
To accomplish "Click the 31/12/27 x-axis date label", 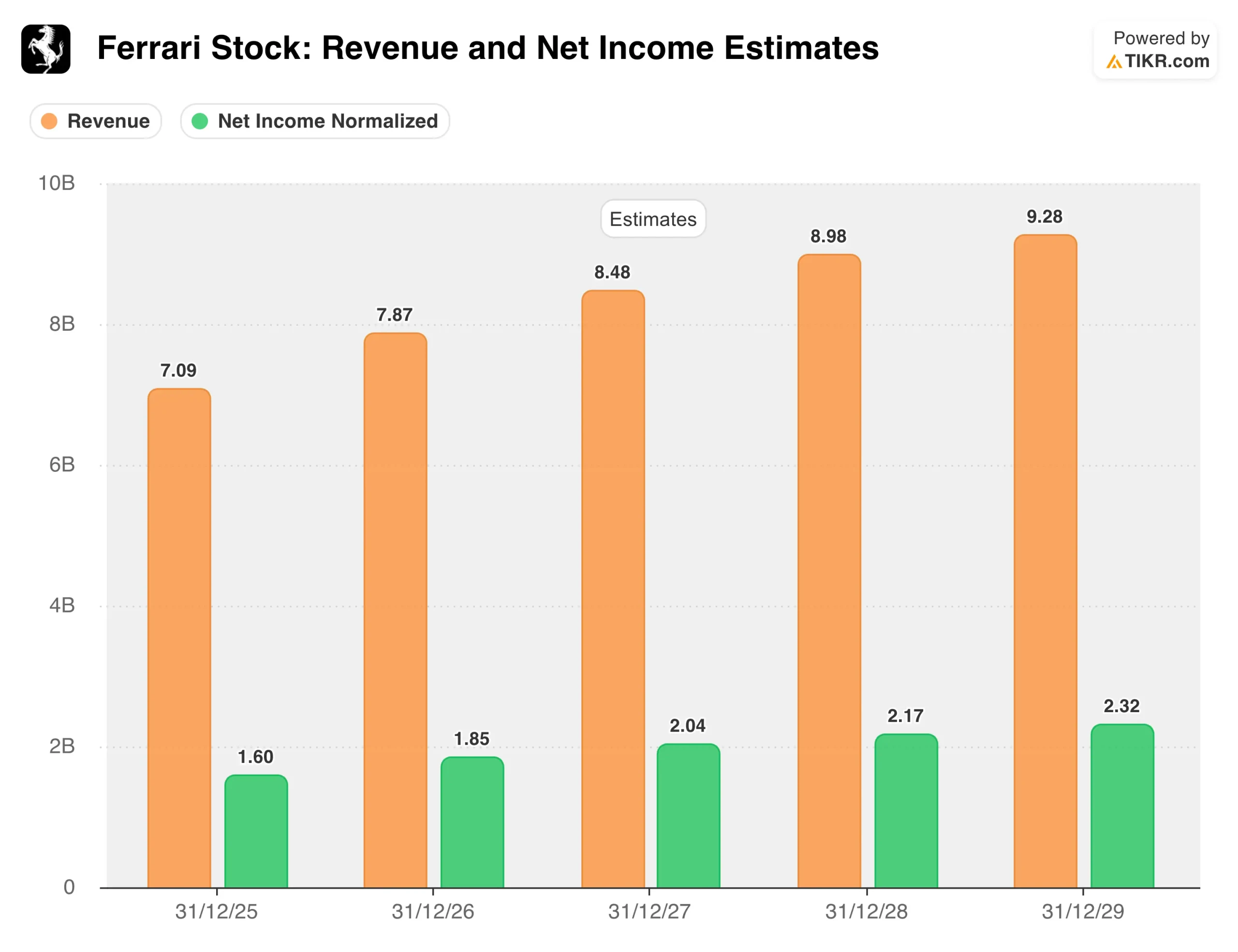I will [x=649, y=911].
